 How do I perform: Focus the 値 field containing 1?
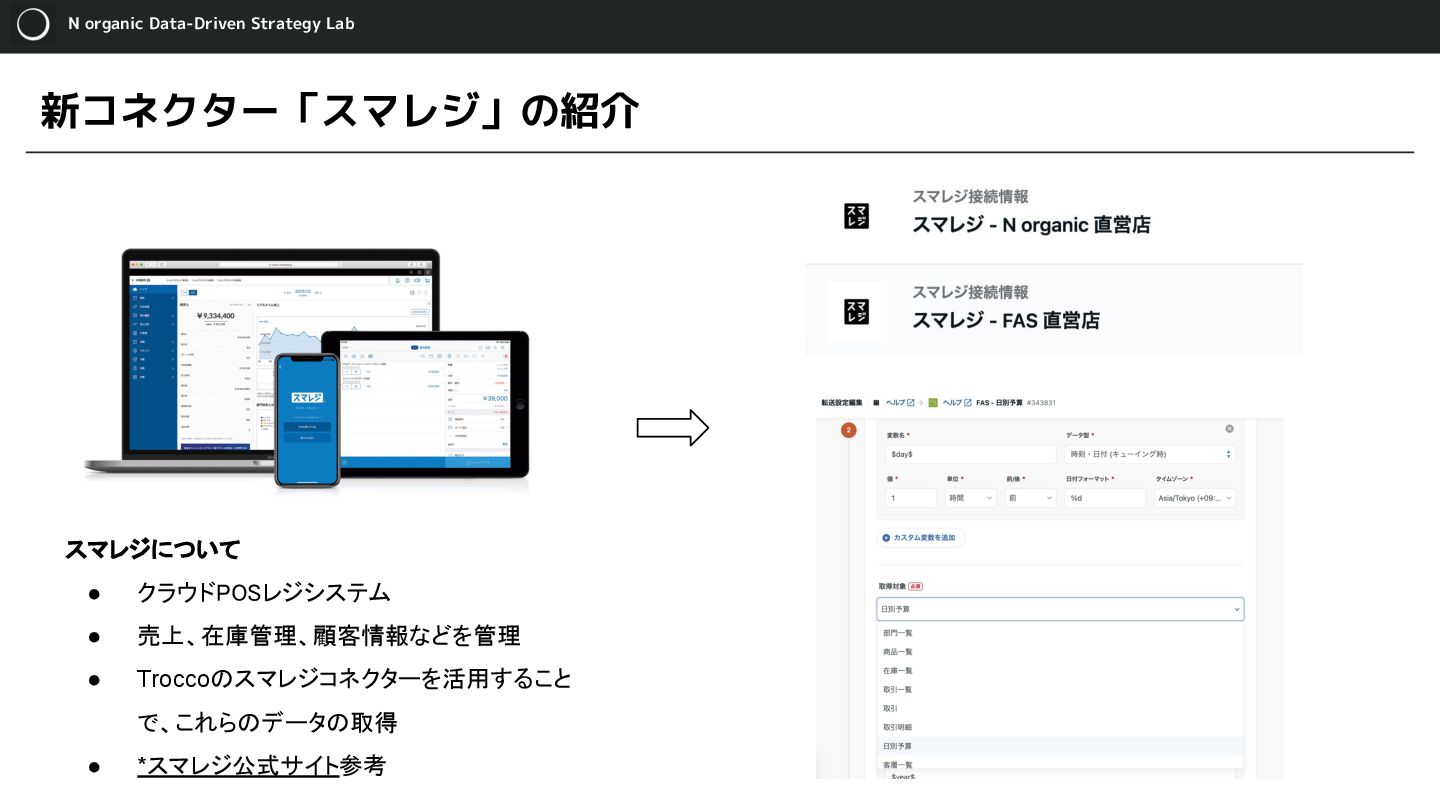tap(910, 497)
